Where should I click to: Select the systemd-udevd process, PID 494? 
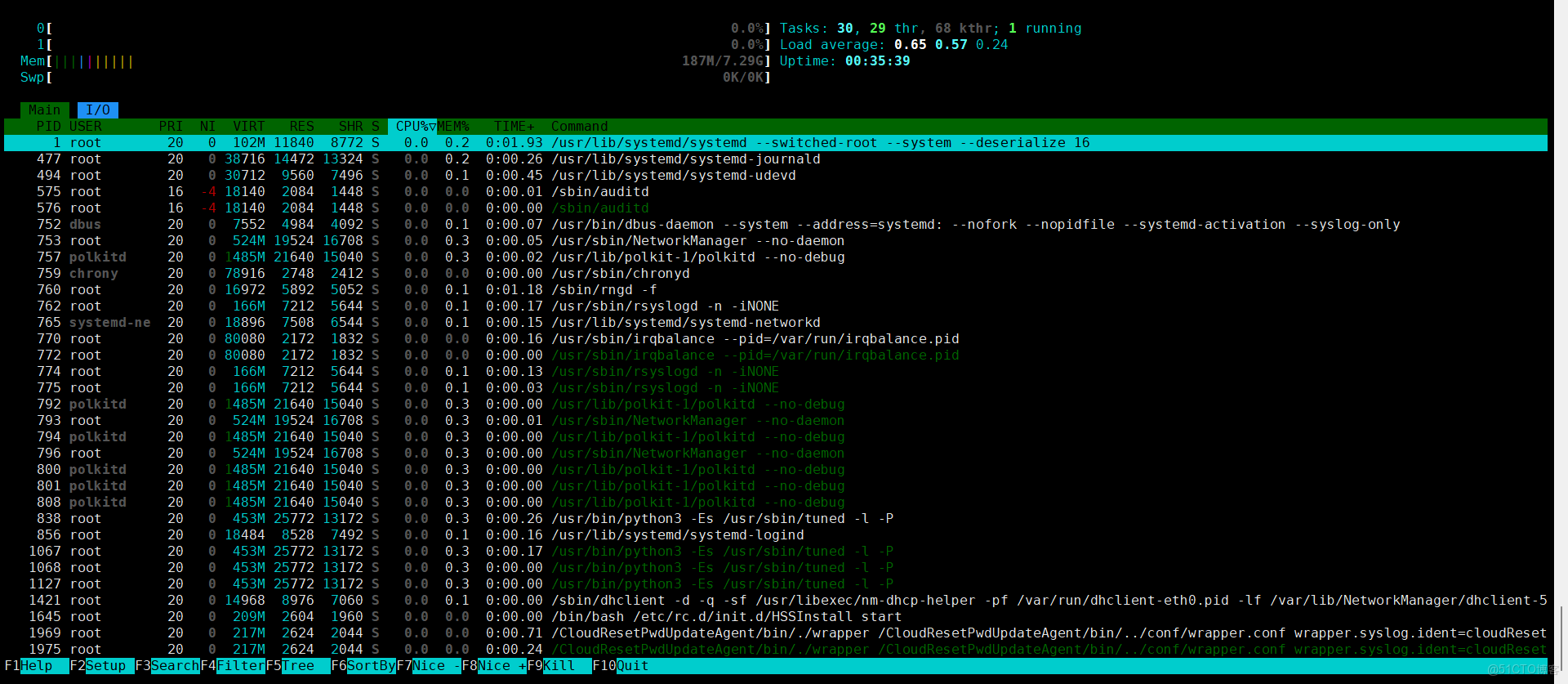click(776, 176)
